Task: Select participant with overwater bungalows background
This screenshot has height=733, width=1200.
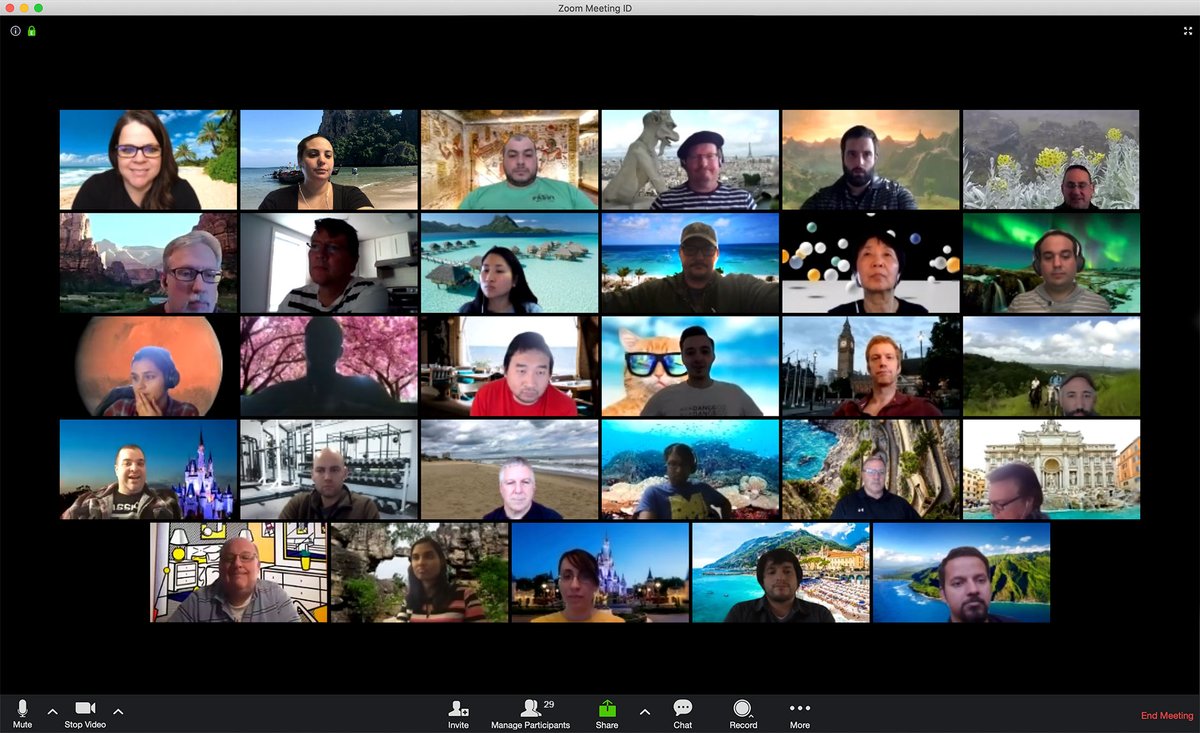Action: (509, 263)
